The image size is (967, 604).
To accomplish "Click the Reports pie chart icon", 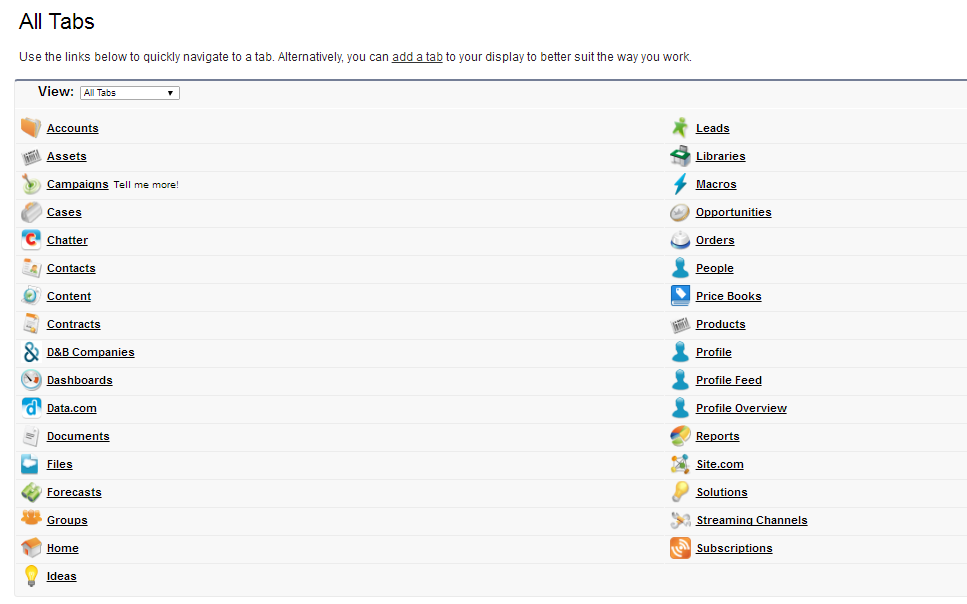I will coord(680,436).
